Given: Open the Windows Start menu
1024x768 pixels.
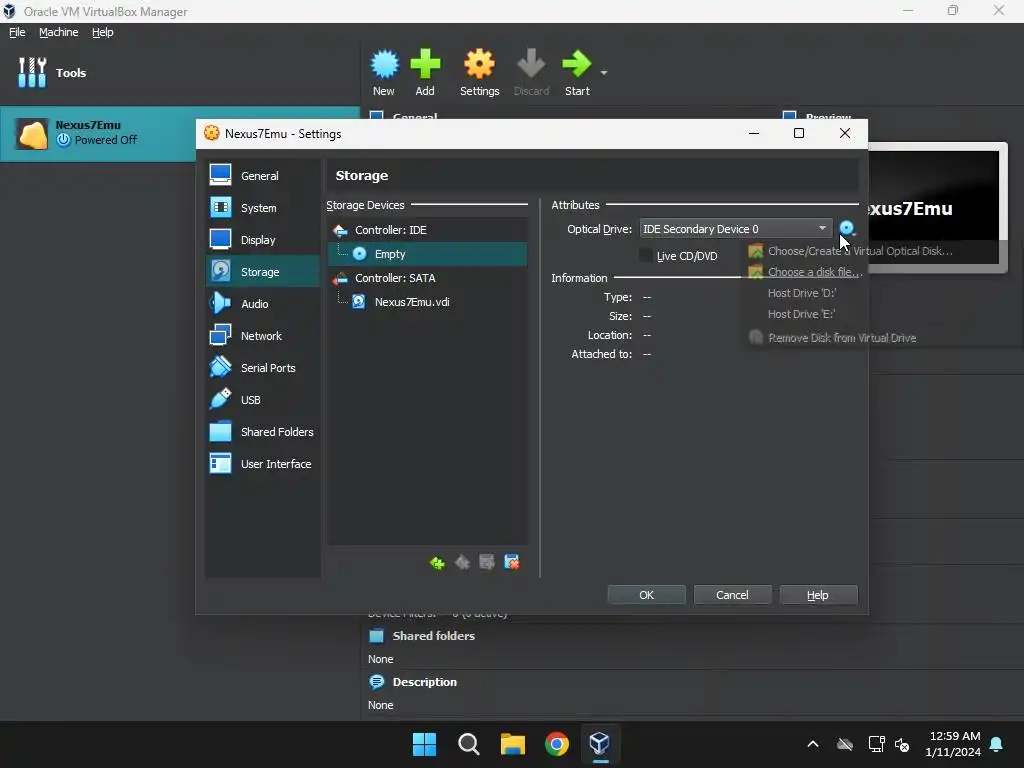Looking at the screenshot, I should coord(424,744).
